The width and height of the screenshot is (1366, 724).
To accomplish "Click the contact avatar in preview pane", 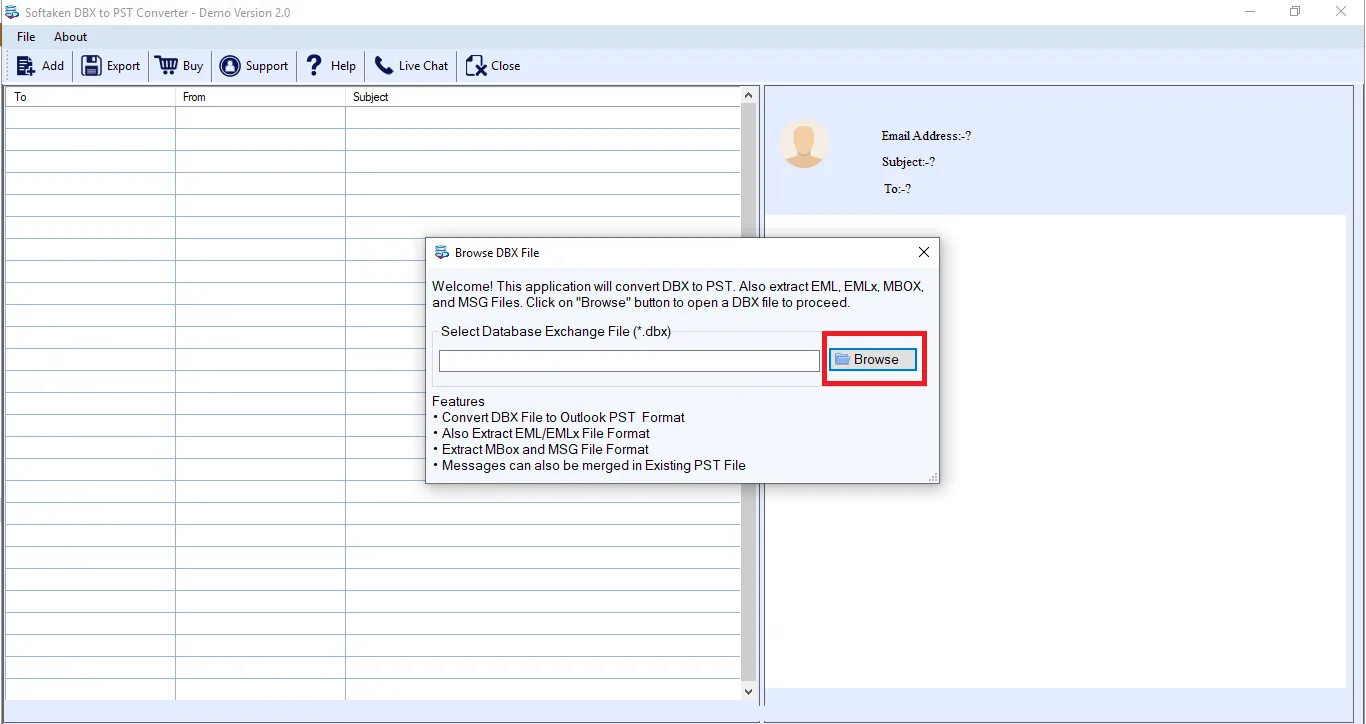I will tap(804, 144).
